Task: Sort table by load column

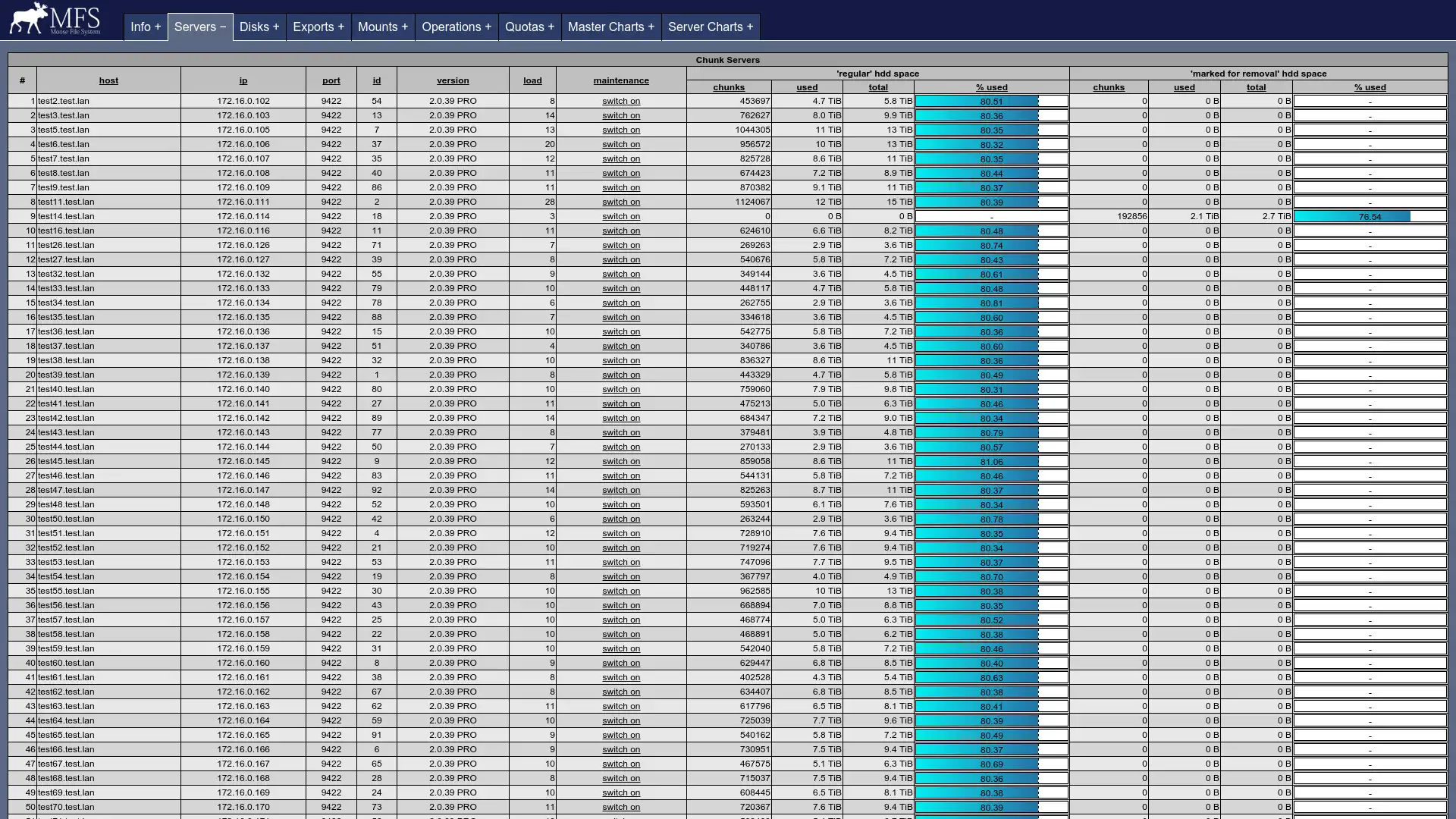Action: point(532,80)
